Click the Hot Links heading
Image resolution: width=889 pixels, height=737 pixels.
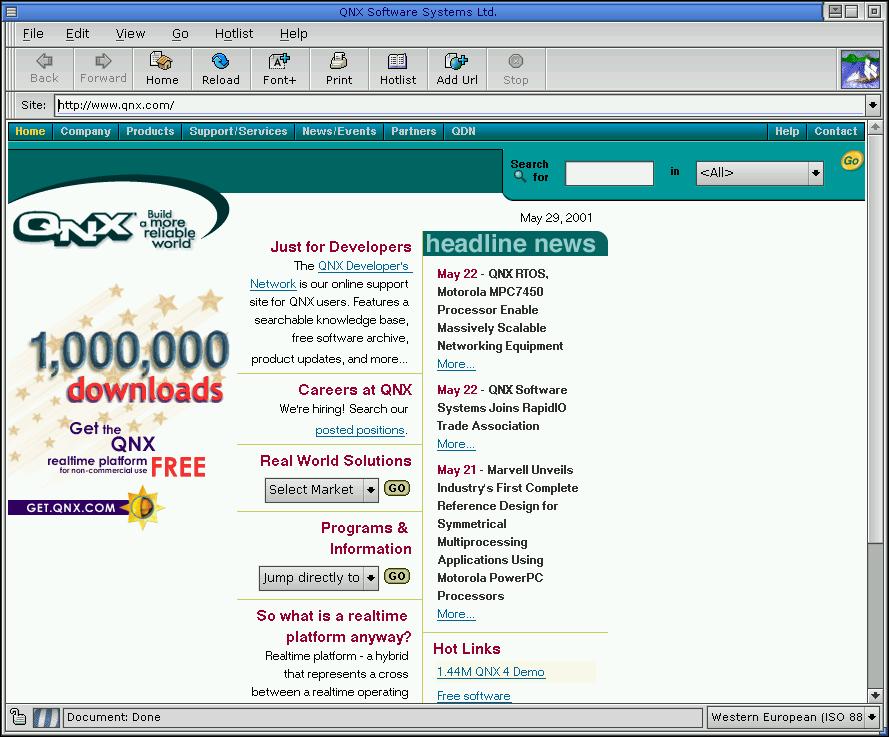point(467,649)
